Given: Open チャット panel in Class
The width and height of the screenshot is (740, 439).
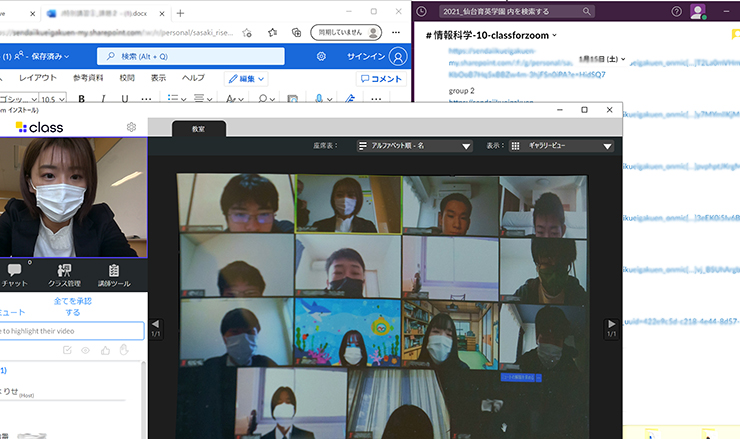Looking at the screenshot, I should click(14, 275).
